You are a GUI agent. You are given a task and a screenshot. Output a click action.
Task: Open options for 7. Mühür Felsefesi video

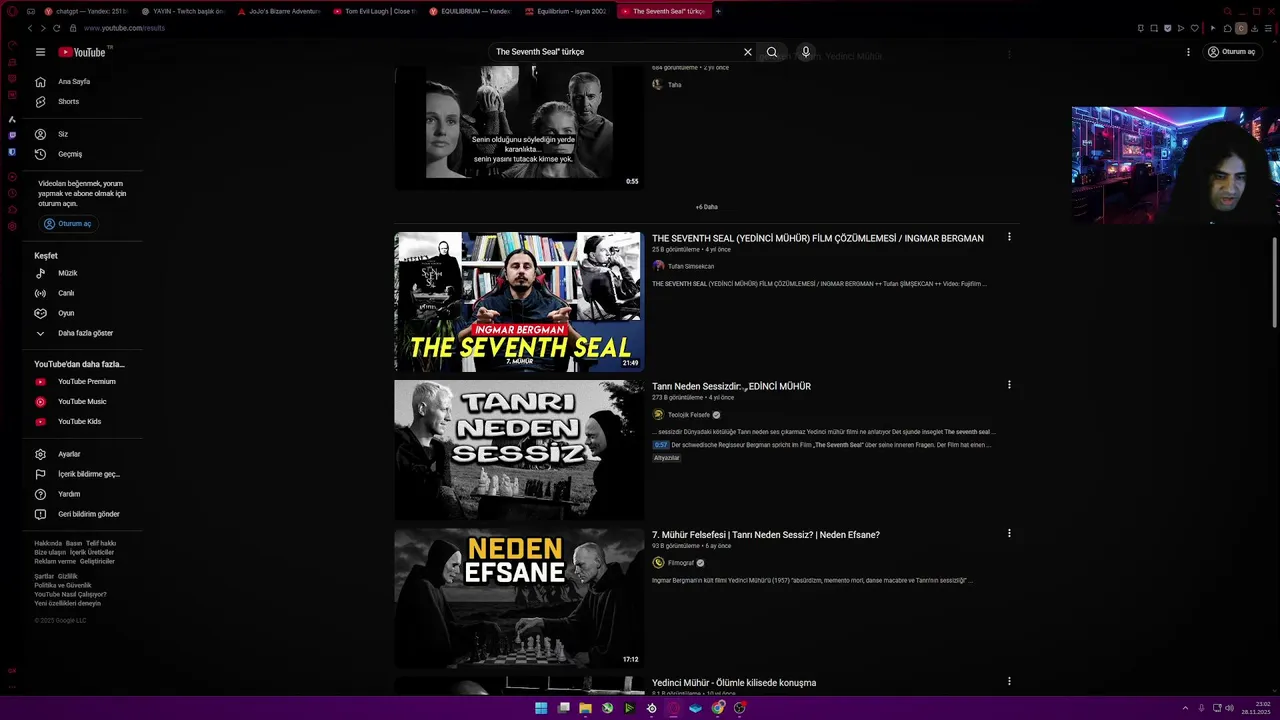coord(1009,534)
